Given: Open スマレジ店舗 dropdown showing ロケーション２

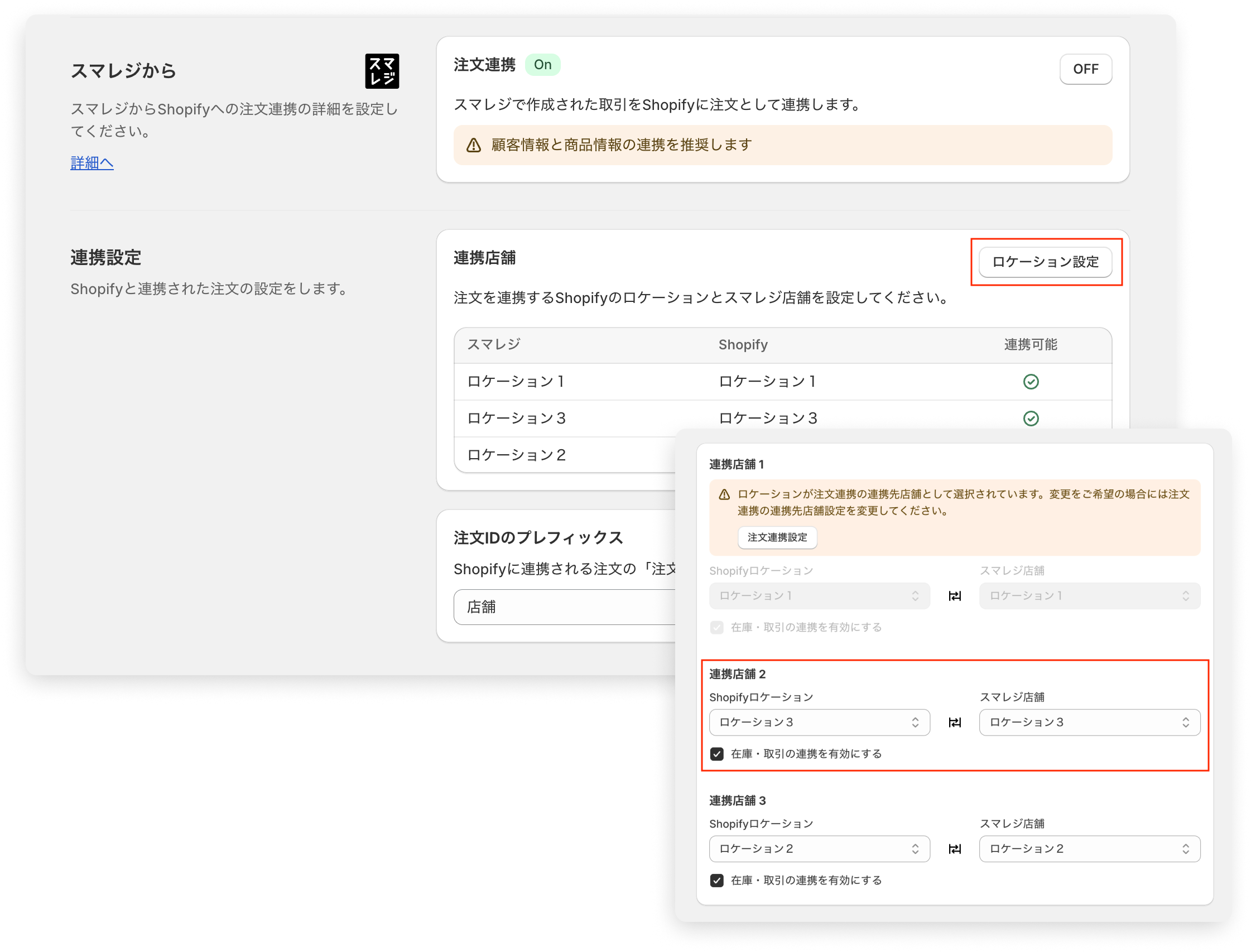Looking at the screenshot, I should [1090, 849].
